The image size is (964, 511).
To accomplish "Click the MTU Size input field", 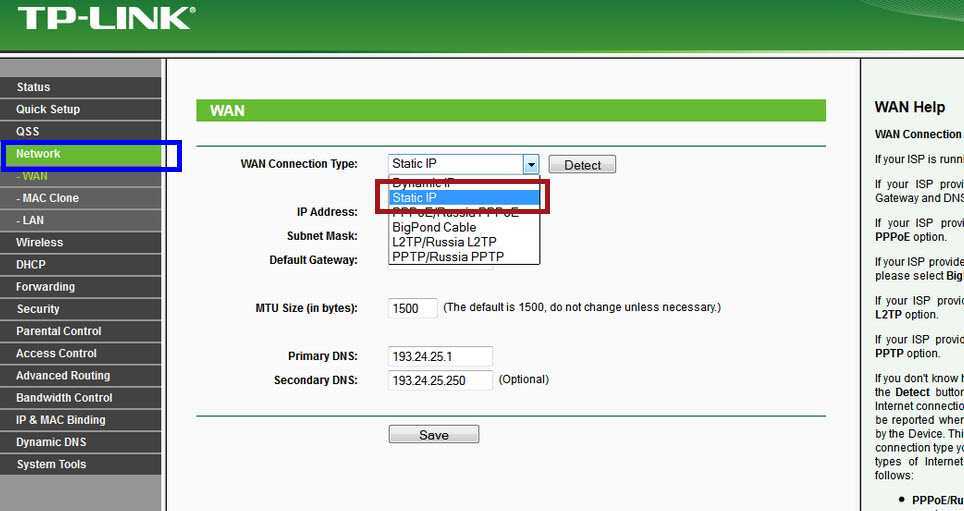I will point(412,308).
